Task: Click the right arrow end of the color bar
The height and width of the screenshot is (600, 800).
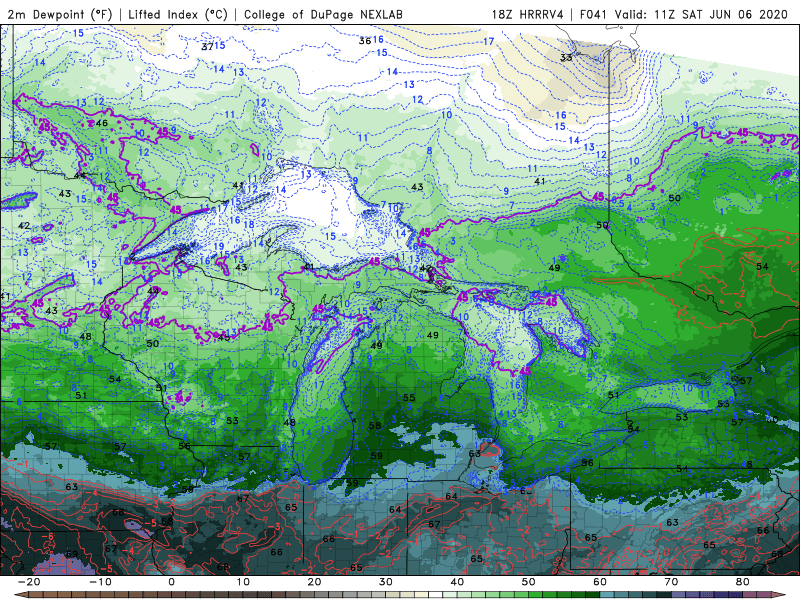Action: pos(780,595)
